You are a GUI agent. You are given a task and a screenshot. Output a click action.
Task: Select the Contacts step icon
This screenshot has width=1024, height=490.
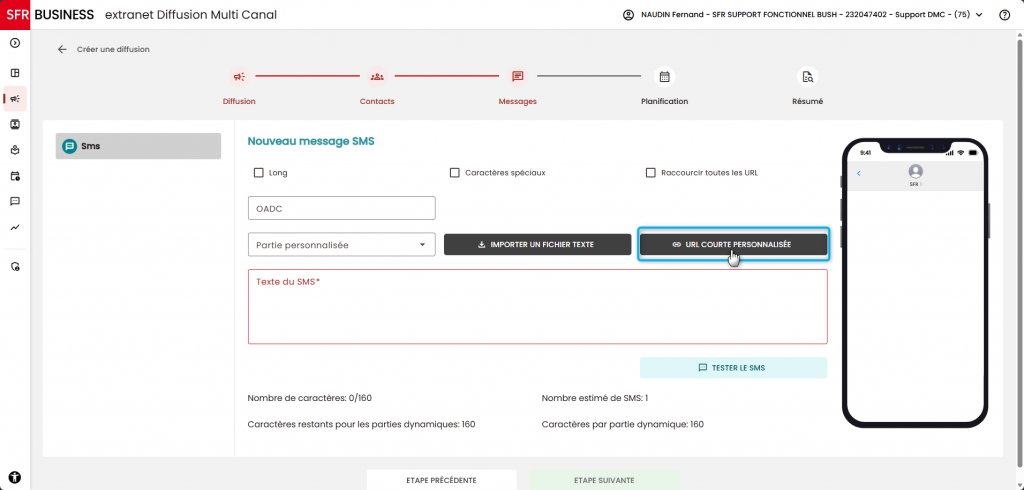coord(377,77)
